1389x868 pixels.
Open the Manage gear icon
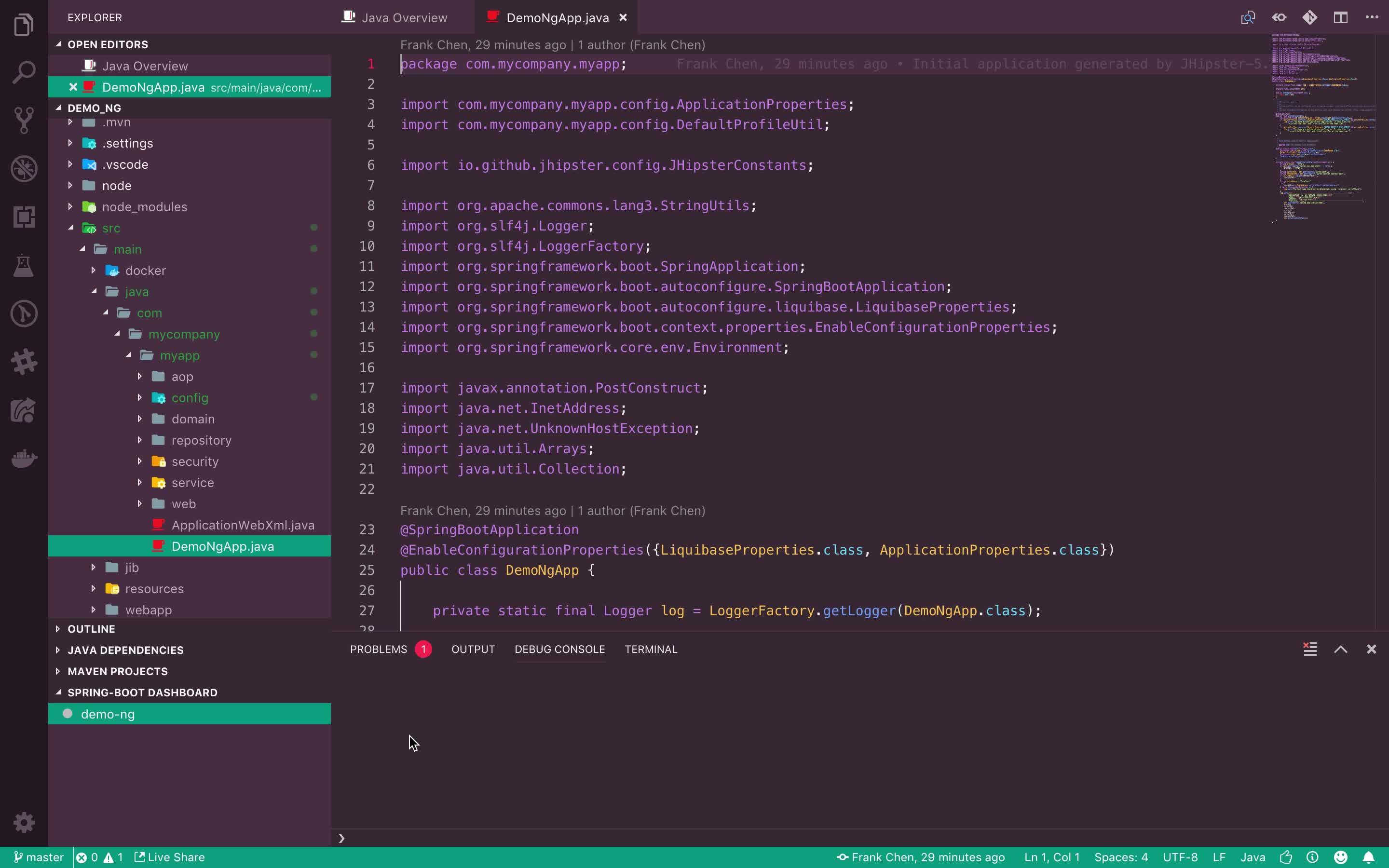24,823
